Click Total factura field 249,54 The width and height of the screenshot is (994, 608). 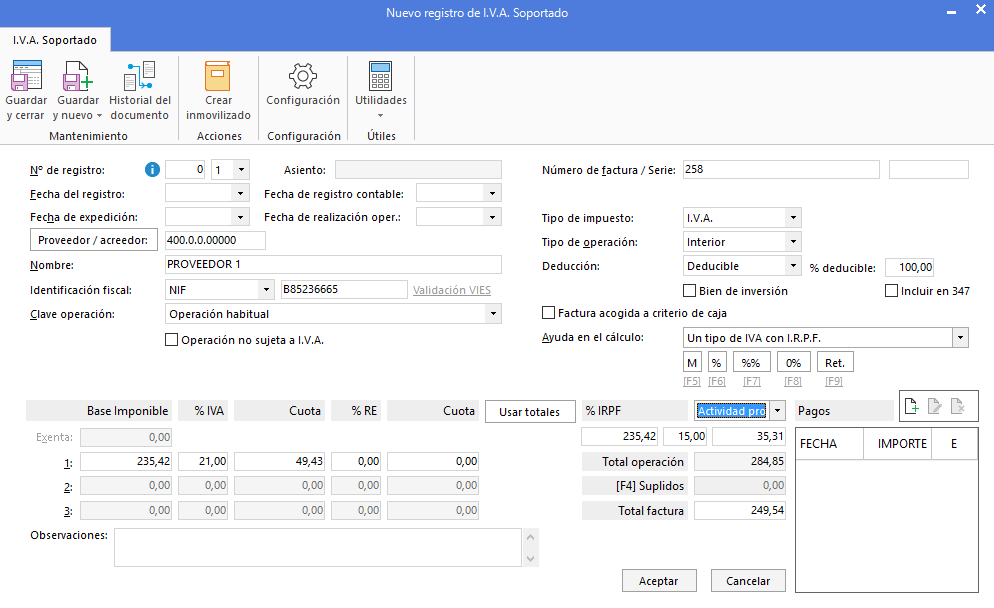click(740, 510)
